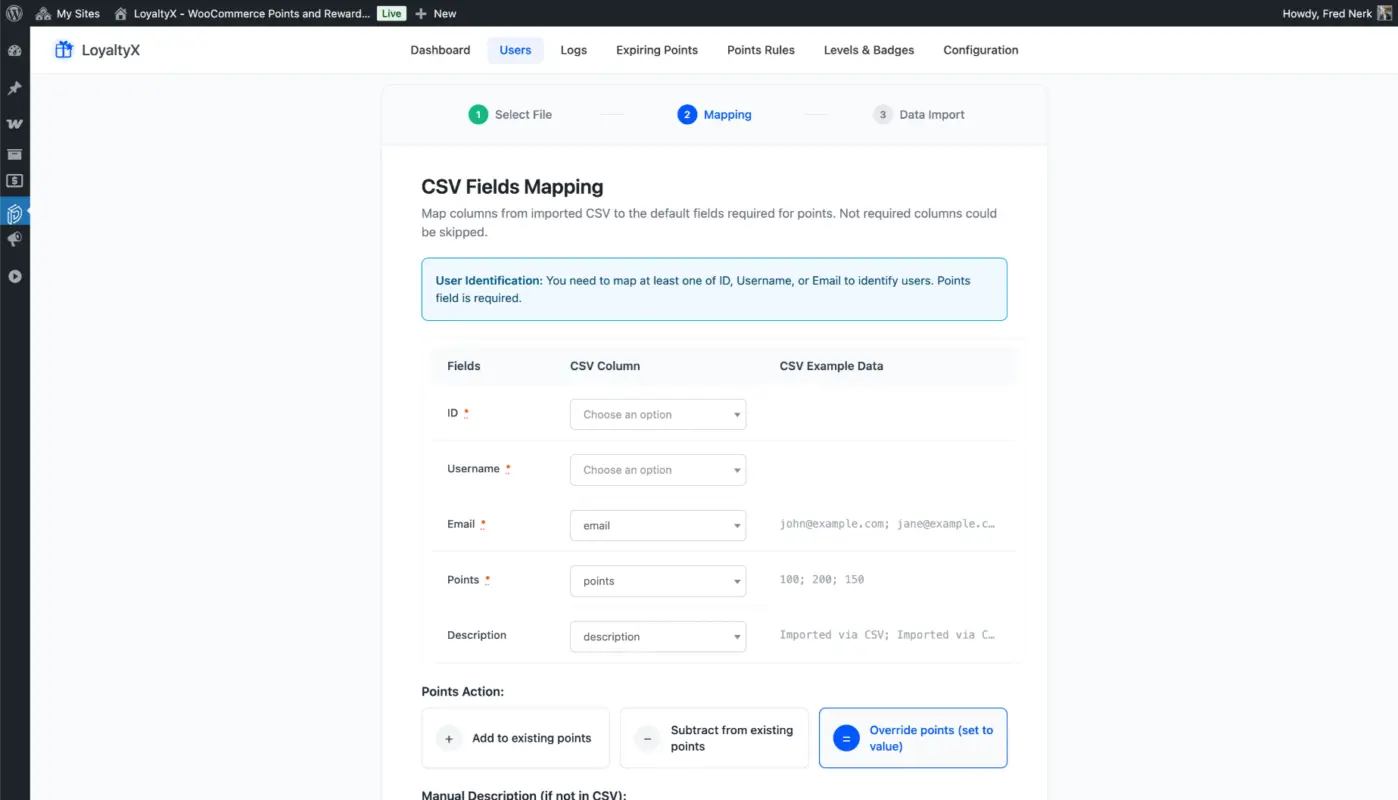The height and width of the screenshot is (800, 1398).
Task: Select Add to existing points option
Action: [515, 738]
